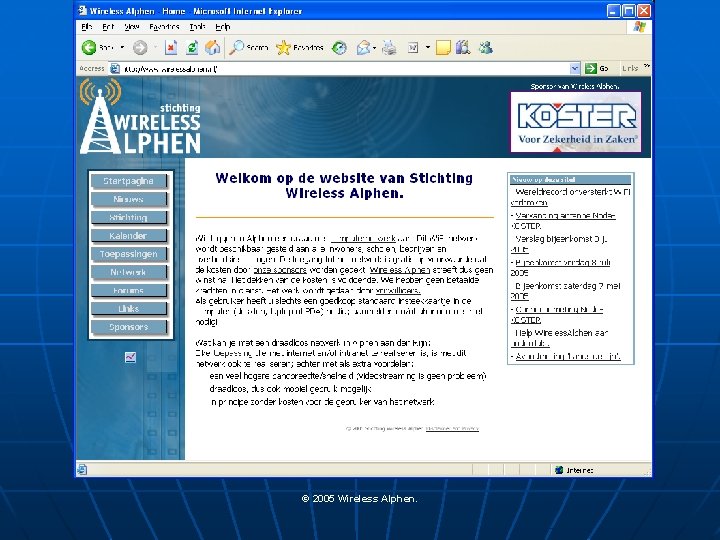Open the Help menu
The image size is (720, 540).
[223, 27]
